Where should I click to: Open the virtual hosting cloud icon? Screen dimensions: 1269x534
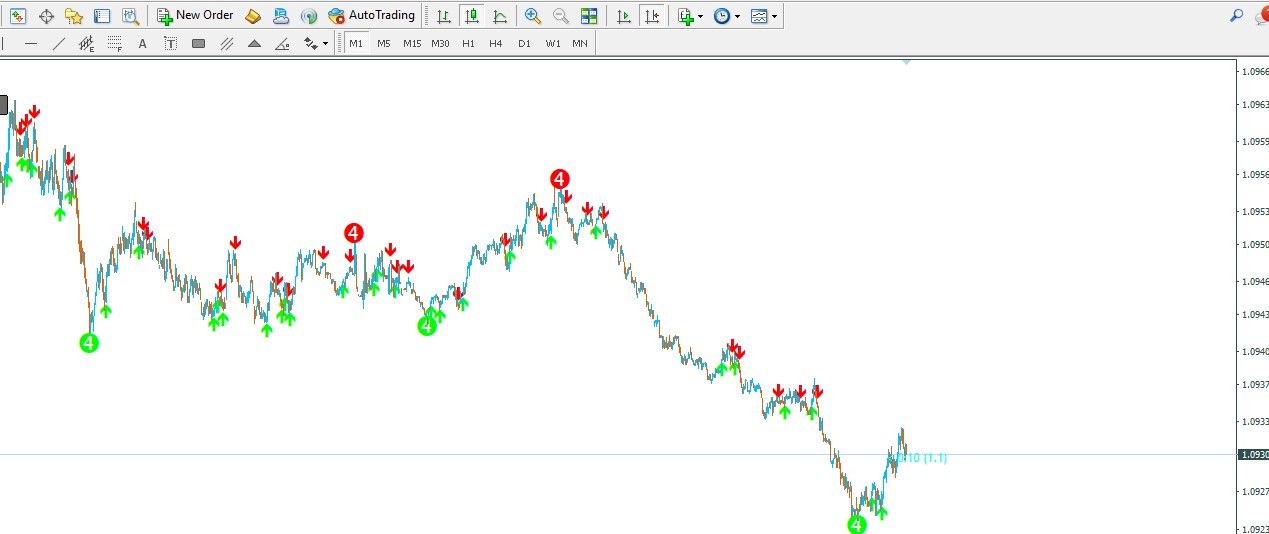pyautogui.click(x=281, y=16)
